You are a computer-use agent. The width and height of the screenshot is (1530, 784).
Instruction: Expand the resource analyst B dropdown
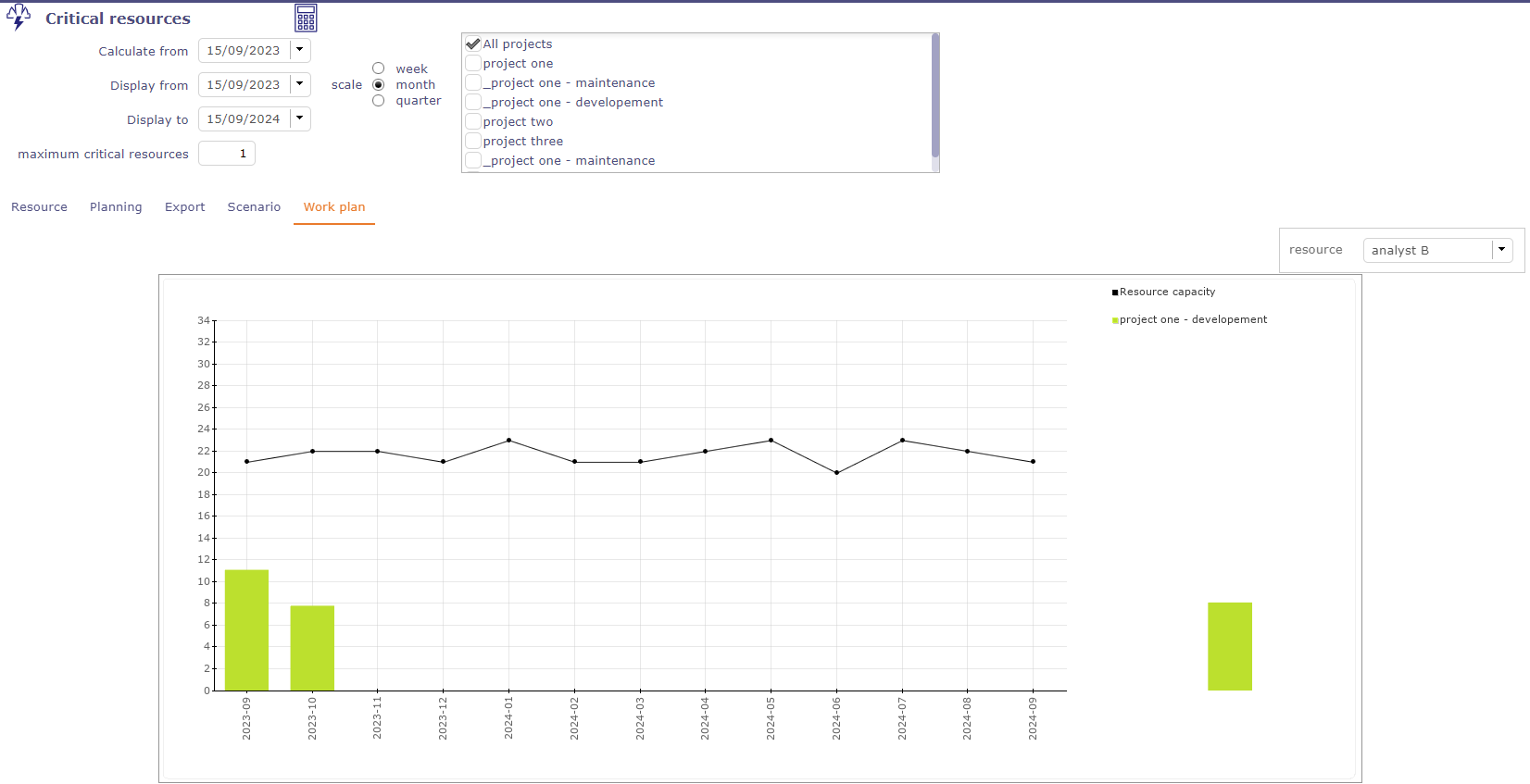click(1502, 250)
